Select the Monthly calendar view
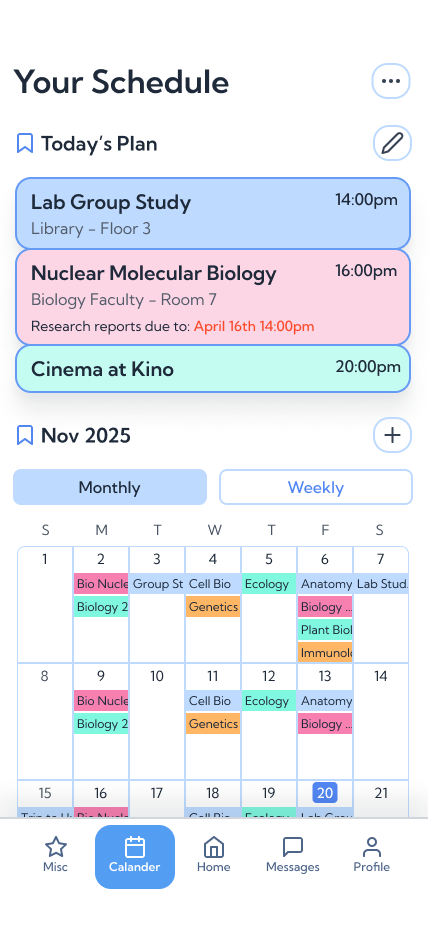 [110, 487]
